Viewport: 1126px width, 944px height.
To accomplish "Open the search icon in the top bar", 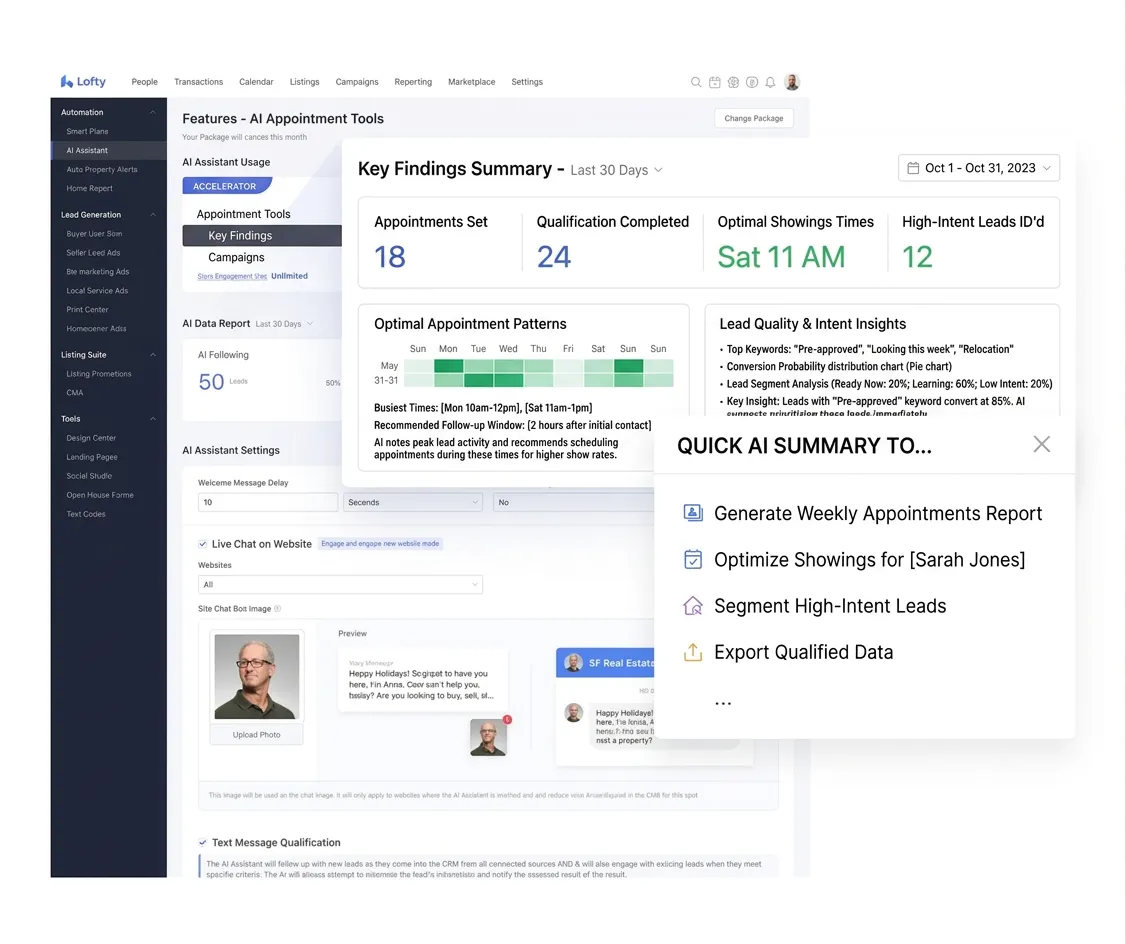I will (x=695, y=82).
